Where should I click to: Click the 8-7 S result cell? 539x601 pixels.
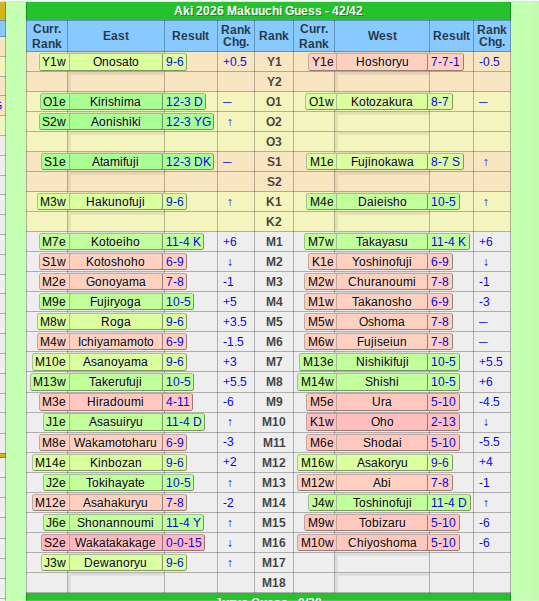[445, 161]
